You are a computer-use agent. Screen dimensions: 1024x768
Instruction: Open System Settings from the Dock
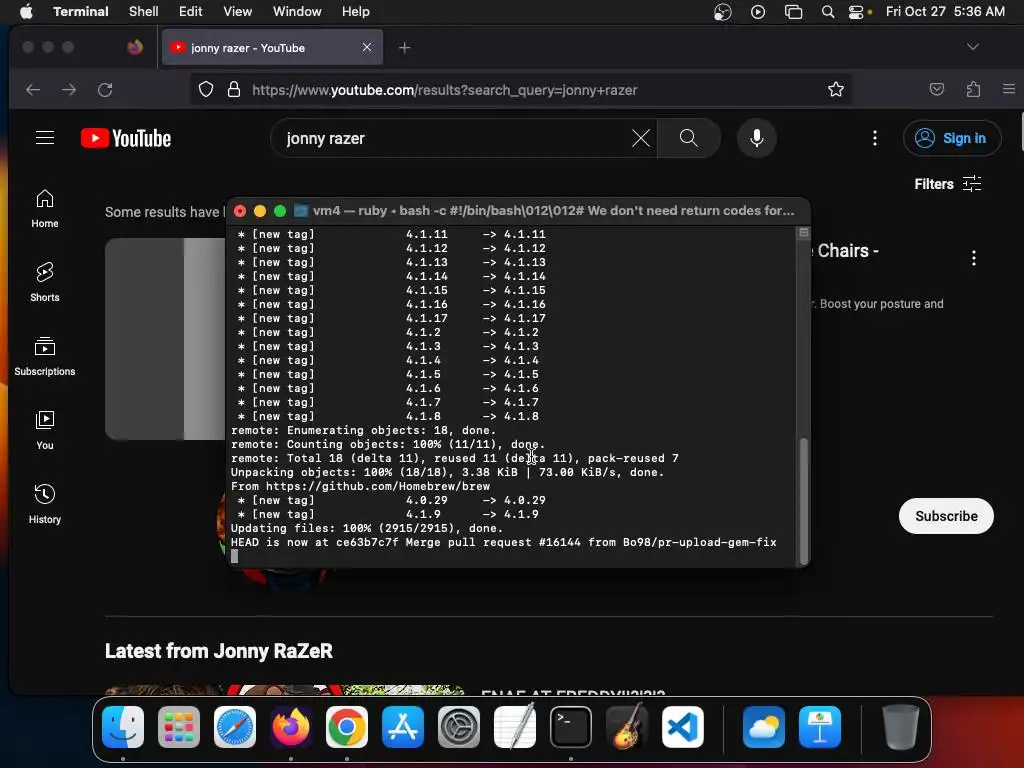(x=458, y=727)
